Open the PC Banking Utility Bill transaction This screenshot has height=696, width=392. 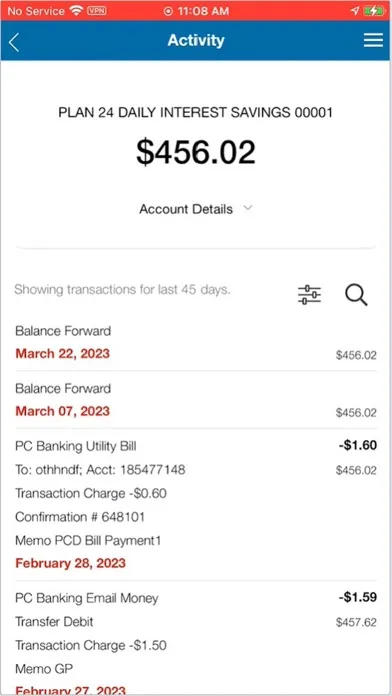tap(196, 505)
